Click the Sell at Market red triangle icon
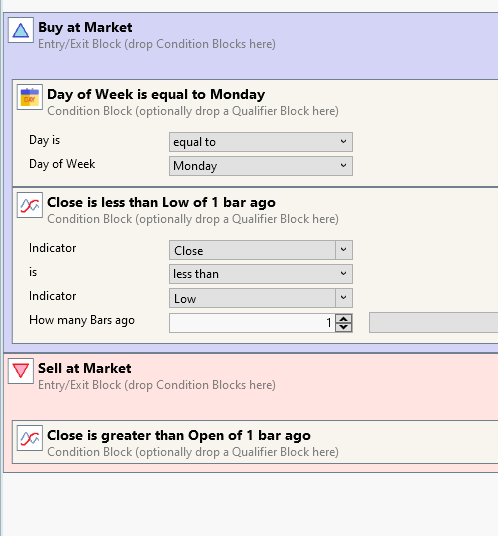498x536 pixels. click(21, 371)
